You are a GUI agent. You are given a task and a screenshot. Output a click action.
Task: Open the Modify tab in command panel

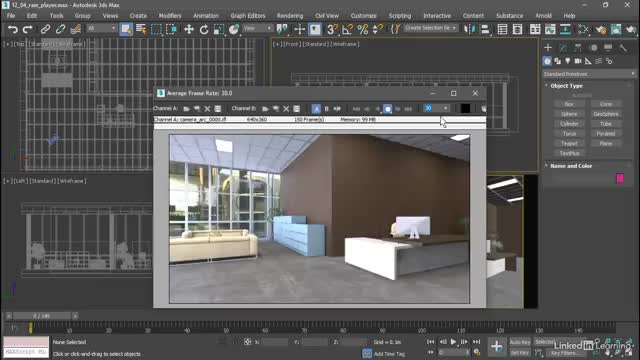[x=563, y=48]
